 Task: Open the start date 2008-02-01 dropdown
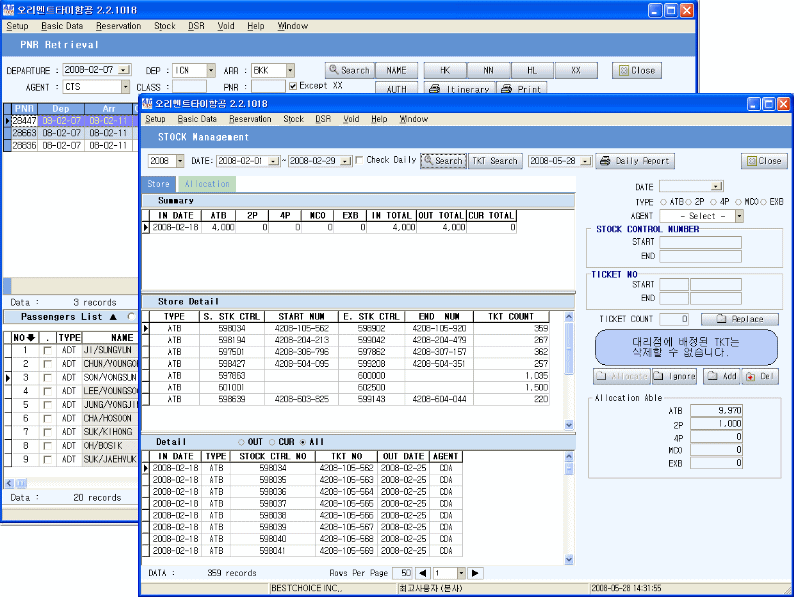(274, 161)
